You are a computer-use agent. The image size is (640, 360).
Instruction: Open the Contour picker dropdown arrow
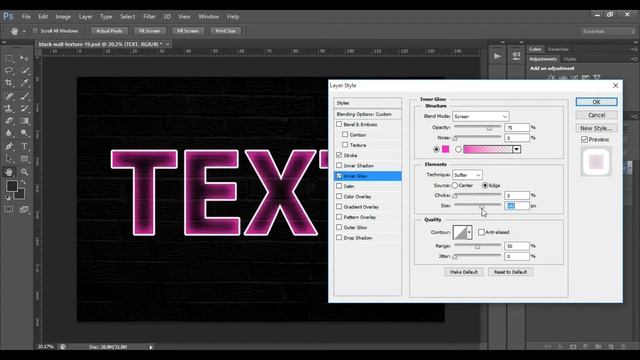tap(469, 232)
